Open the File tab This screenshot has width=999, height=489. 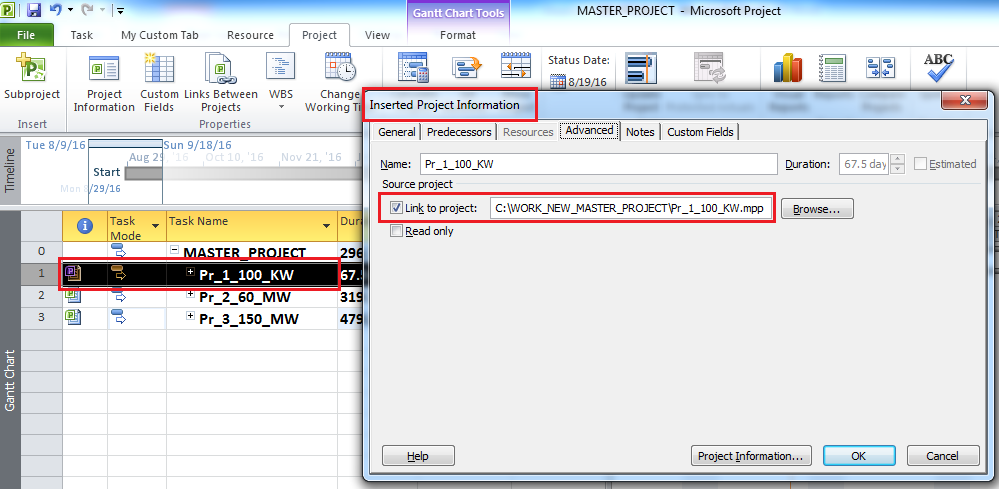(x=26, y=35)
